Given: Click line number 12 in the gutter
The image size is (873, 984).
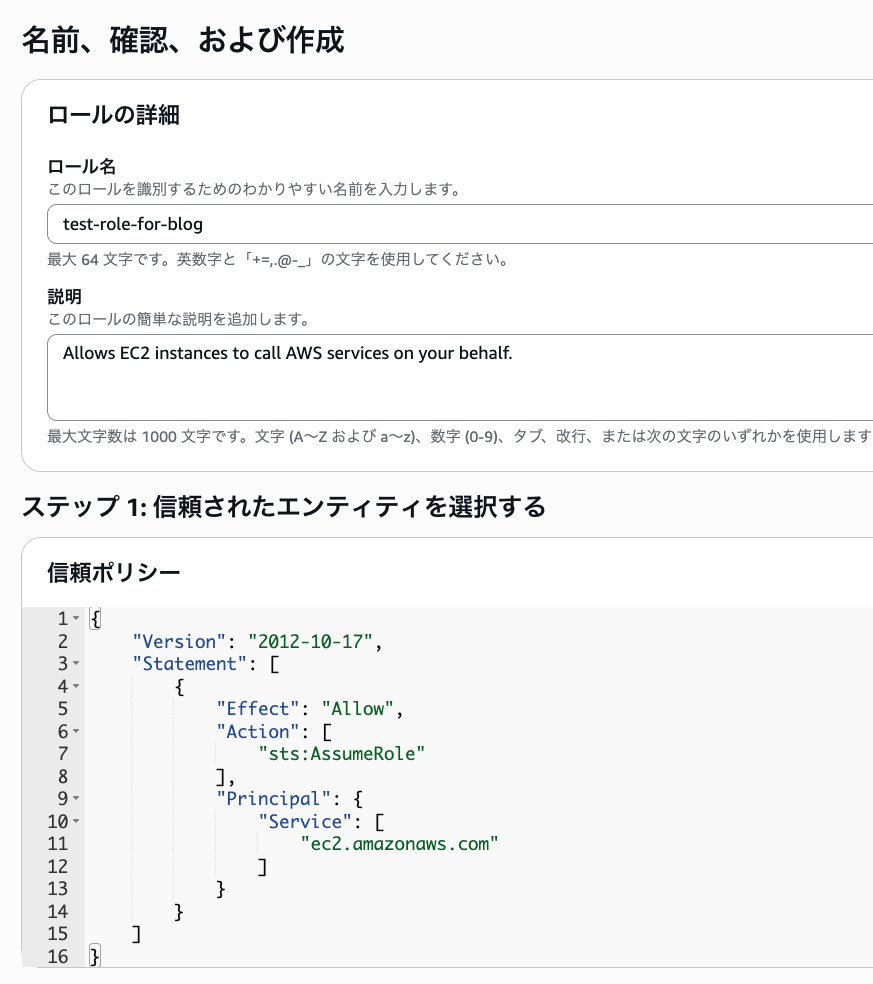Looking at the screenshot, I should (58, 867).
